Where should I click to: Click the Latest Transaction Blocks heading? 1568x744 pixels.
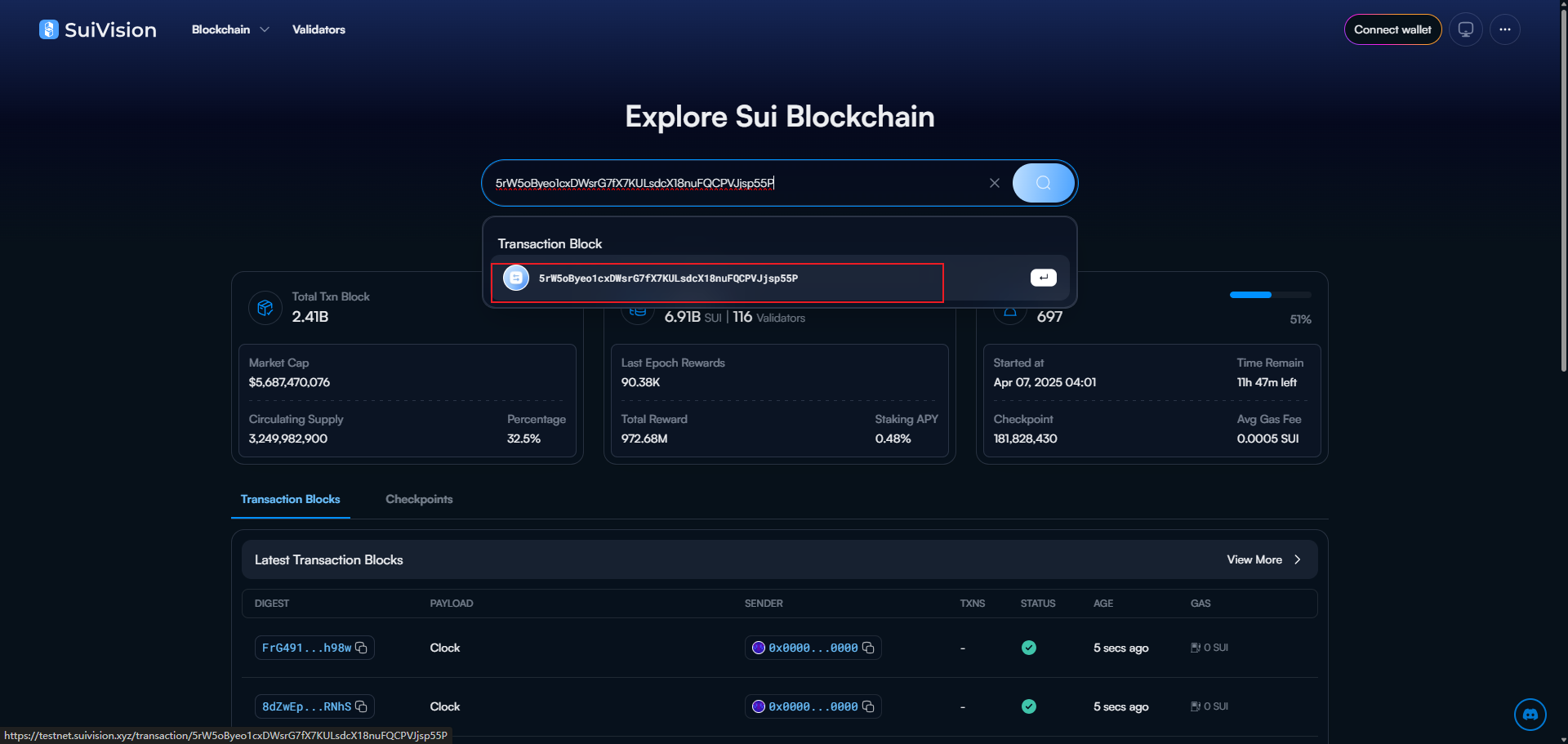coord(329,559)
